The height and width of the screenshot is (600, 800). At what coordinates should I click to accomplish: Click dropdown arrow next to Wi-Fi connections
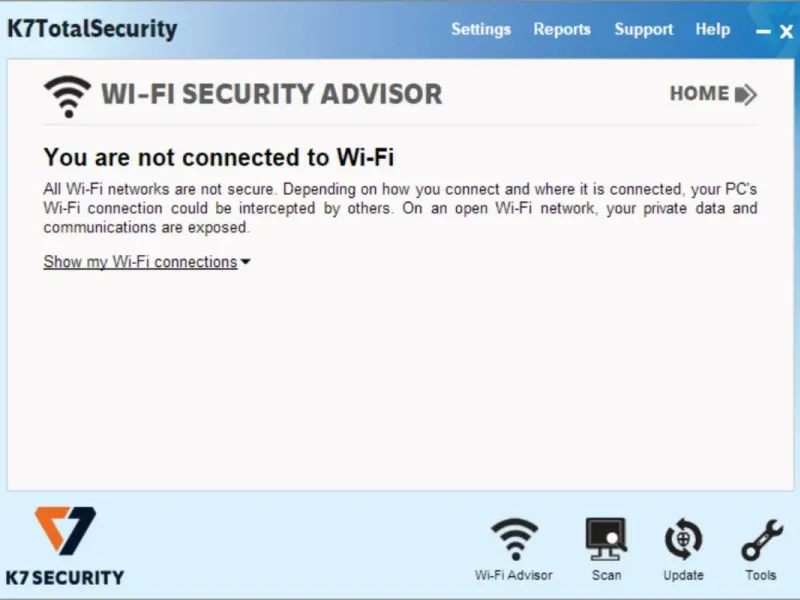(x=245, y=262)
